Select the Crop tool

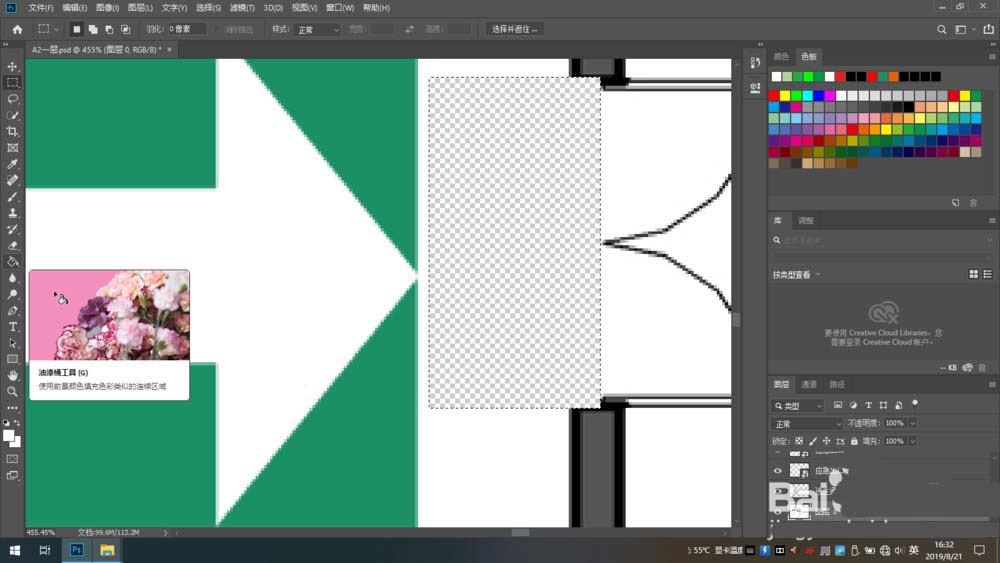(13, 132)
